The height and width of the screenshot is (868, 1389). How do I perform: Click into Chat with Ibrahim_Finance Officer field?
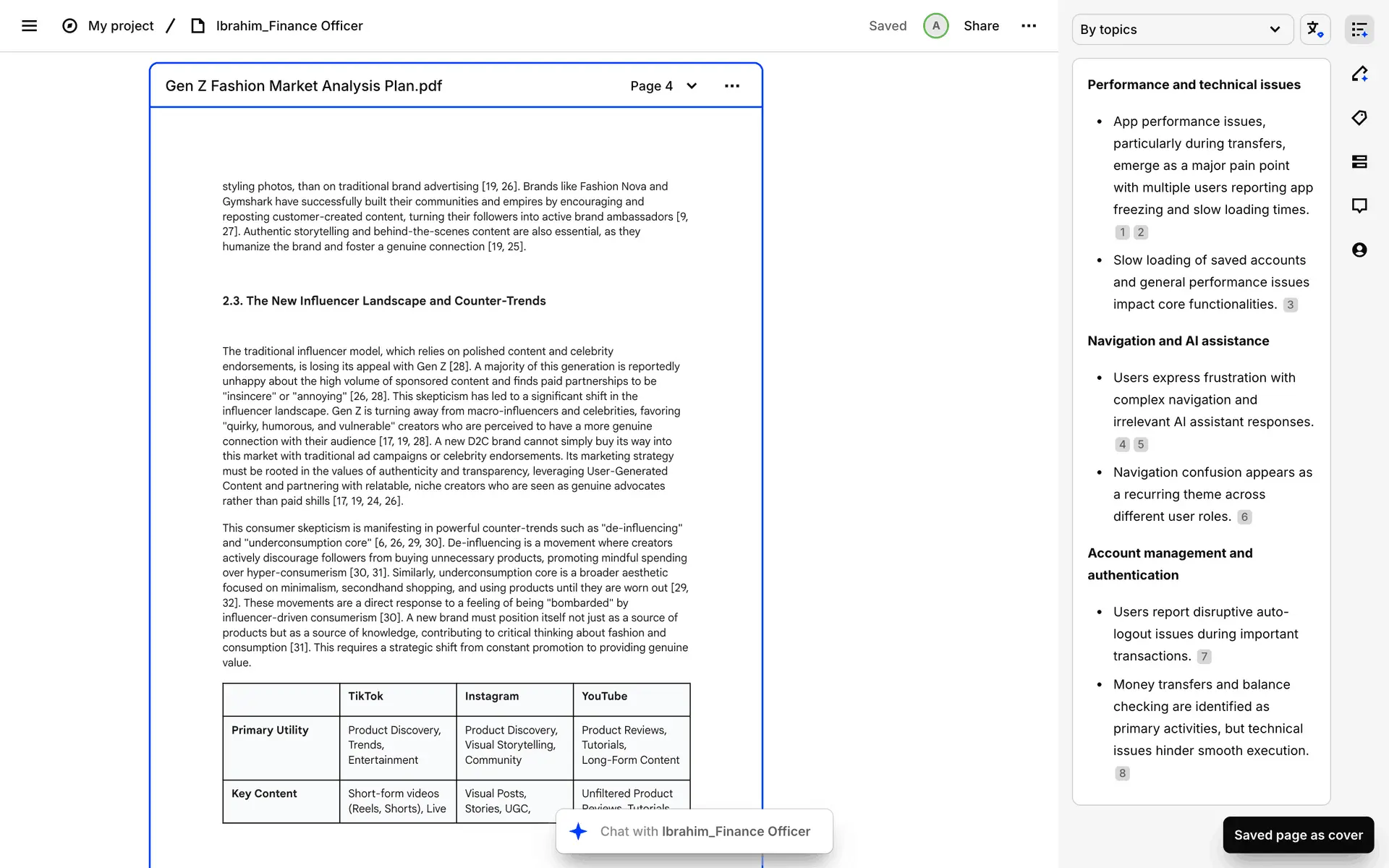pos(704,832)
